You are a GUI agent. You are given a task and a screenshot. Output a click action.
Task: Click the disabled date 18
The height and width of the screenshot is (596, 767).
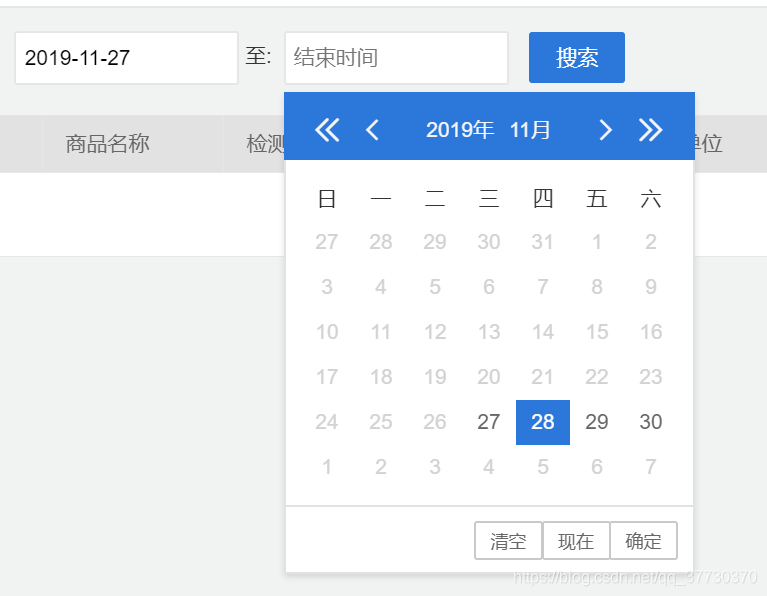381,377
